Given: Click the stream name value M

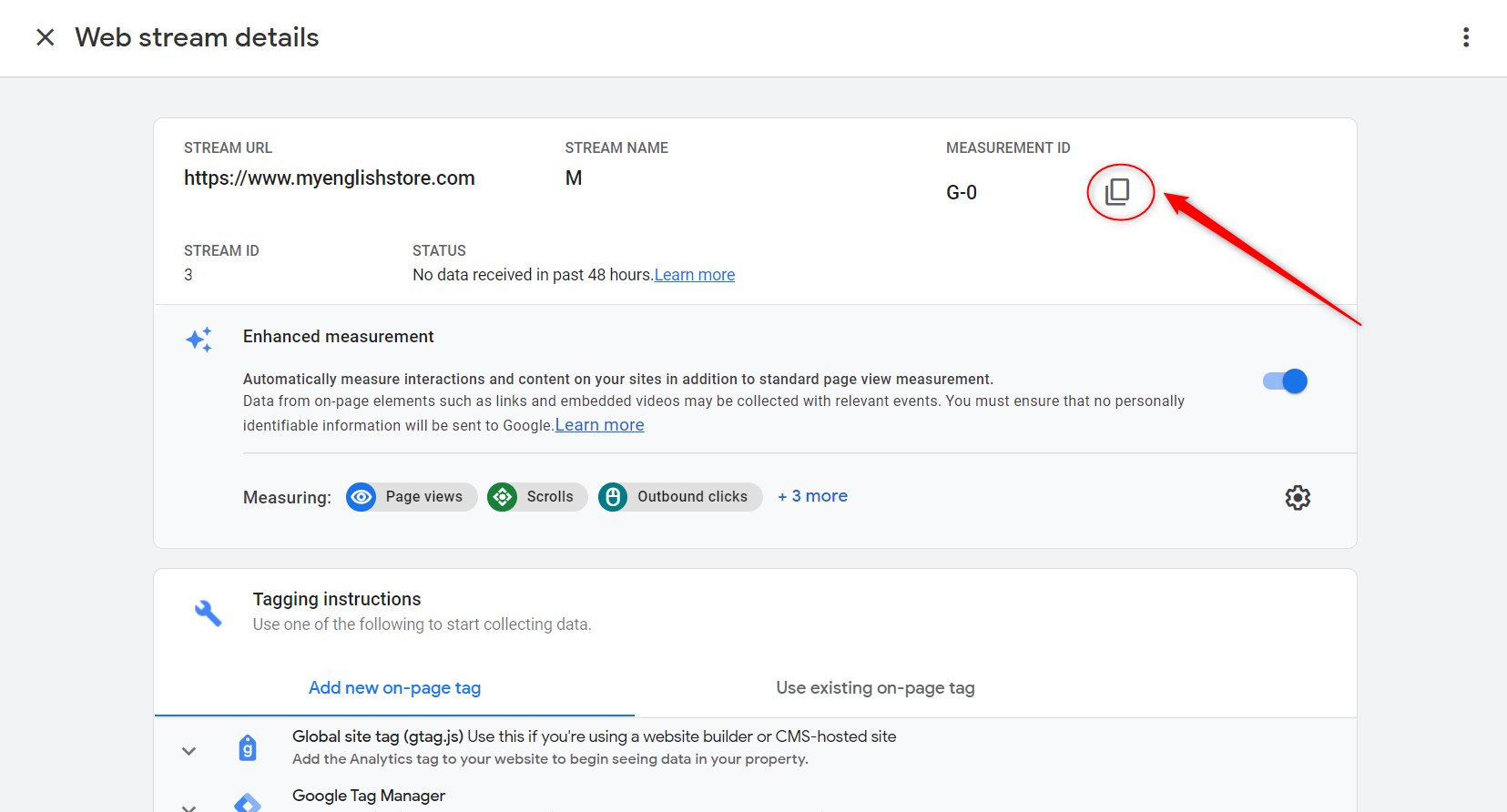Looking at the screenshot, I should (x=574, y=178).
